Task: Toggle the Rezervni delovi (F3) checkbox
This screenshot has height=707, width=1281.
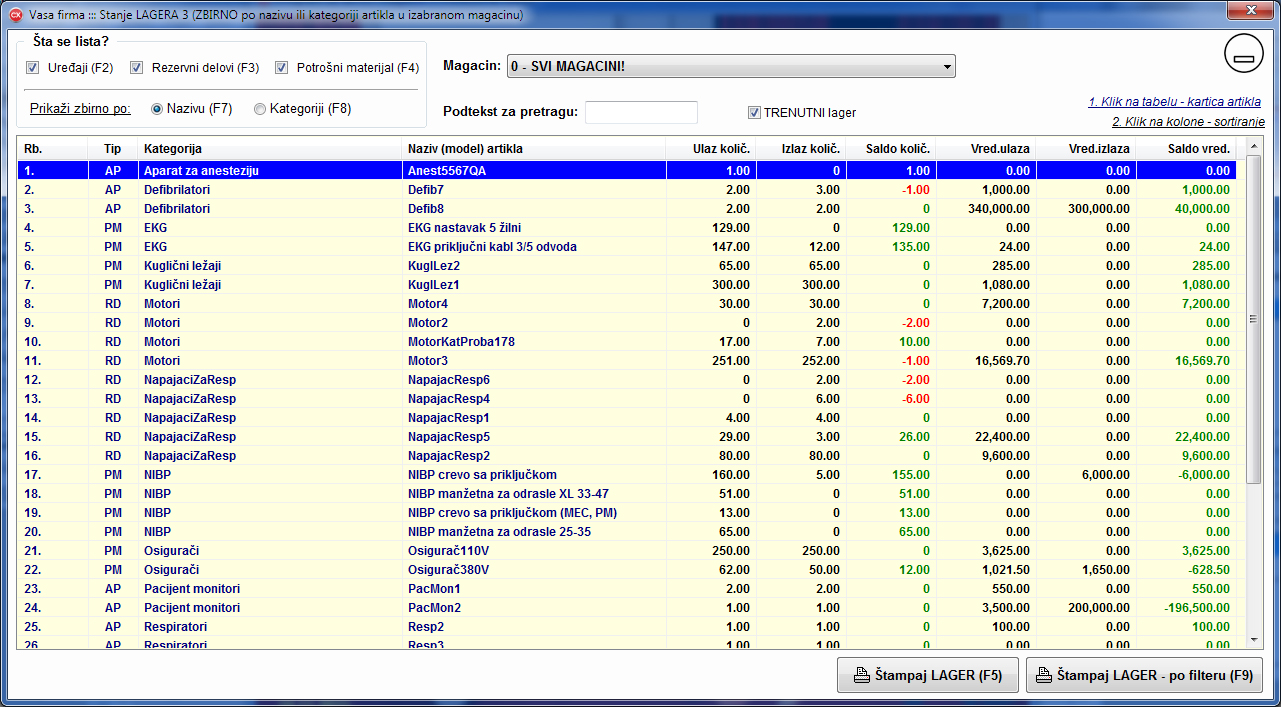Action: tap(137, 68)
